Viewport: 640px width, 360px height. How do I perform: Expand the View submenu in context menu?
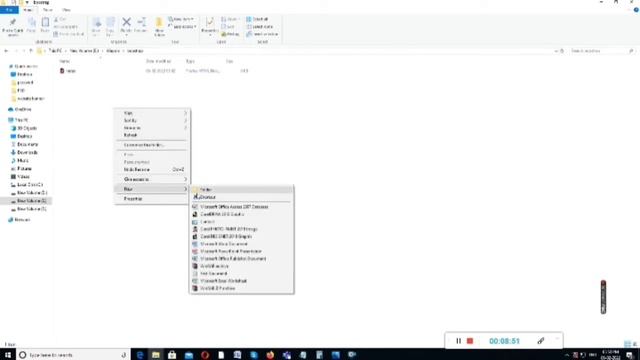pos(151,113)
